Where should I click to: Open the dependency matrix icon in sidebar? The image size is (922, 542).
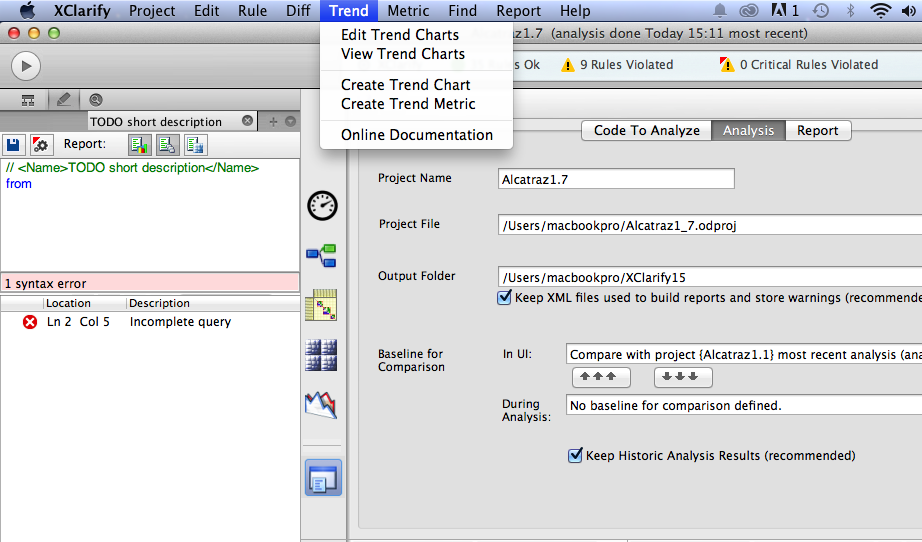click(x=321, y=305)
